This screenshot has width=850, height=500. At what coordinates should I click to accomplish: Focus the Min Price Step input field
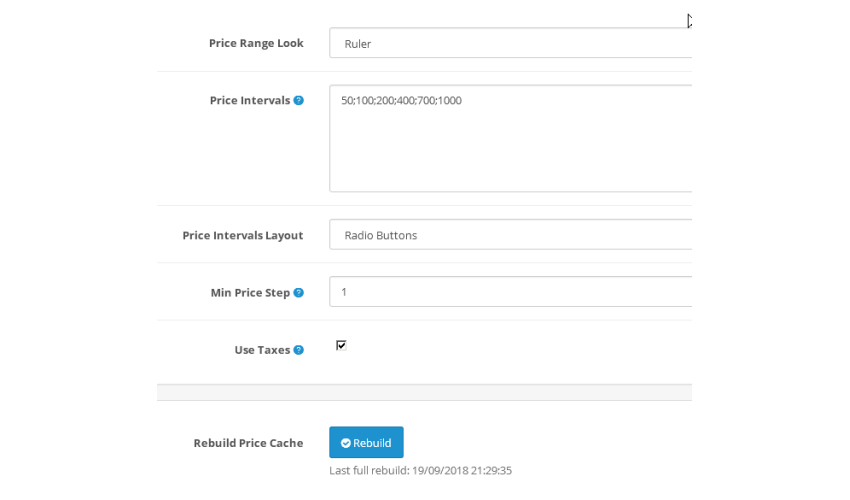point(510,292)
